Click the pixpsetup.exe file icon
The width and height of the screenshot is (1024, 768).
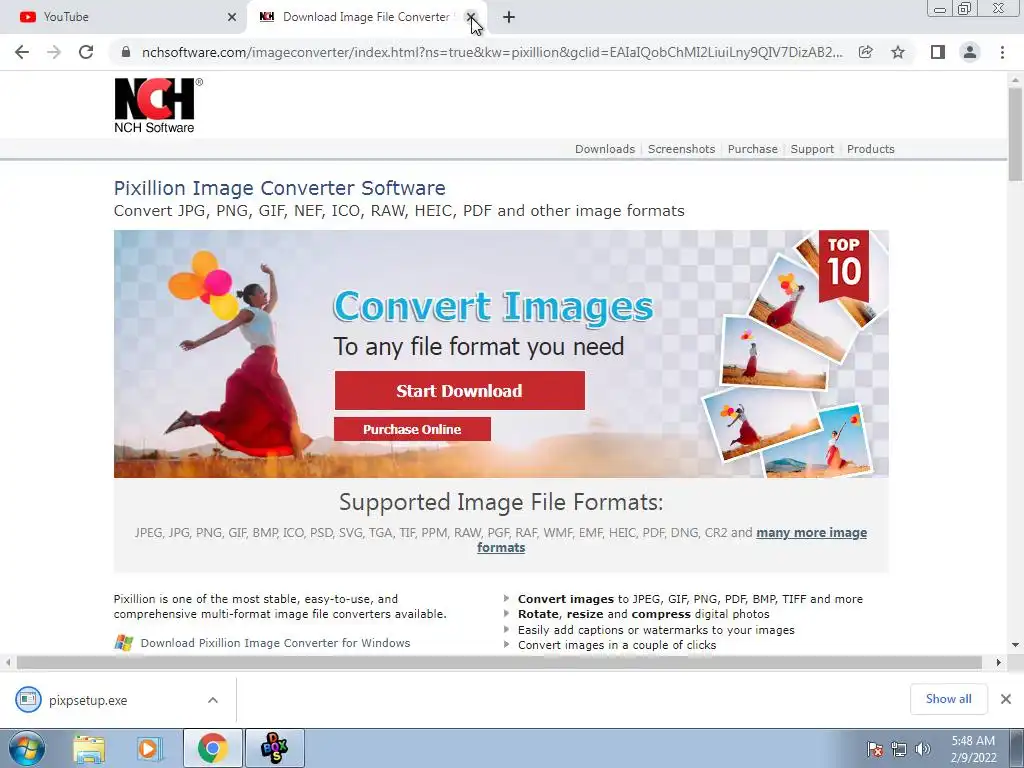coord(27,699)
